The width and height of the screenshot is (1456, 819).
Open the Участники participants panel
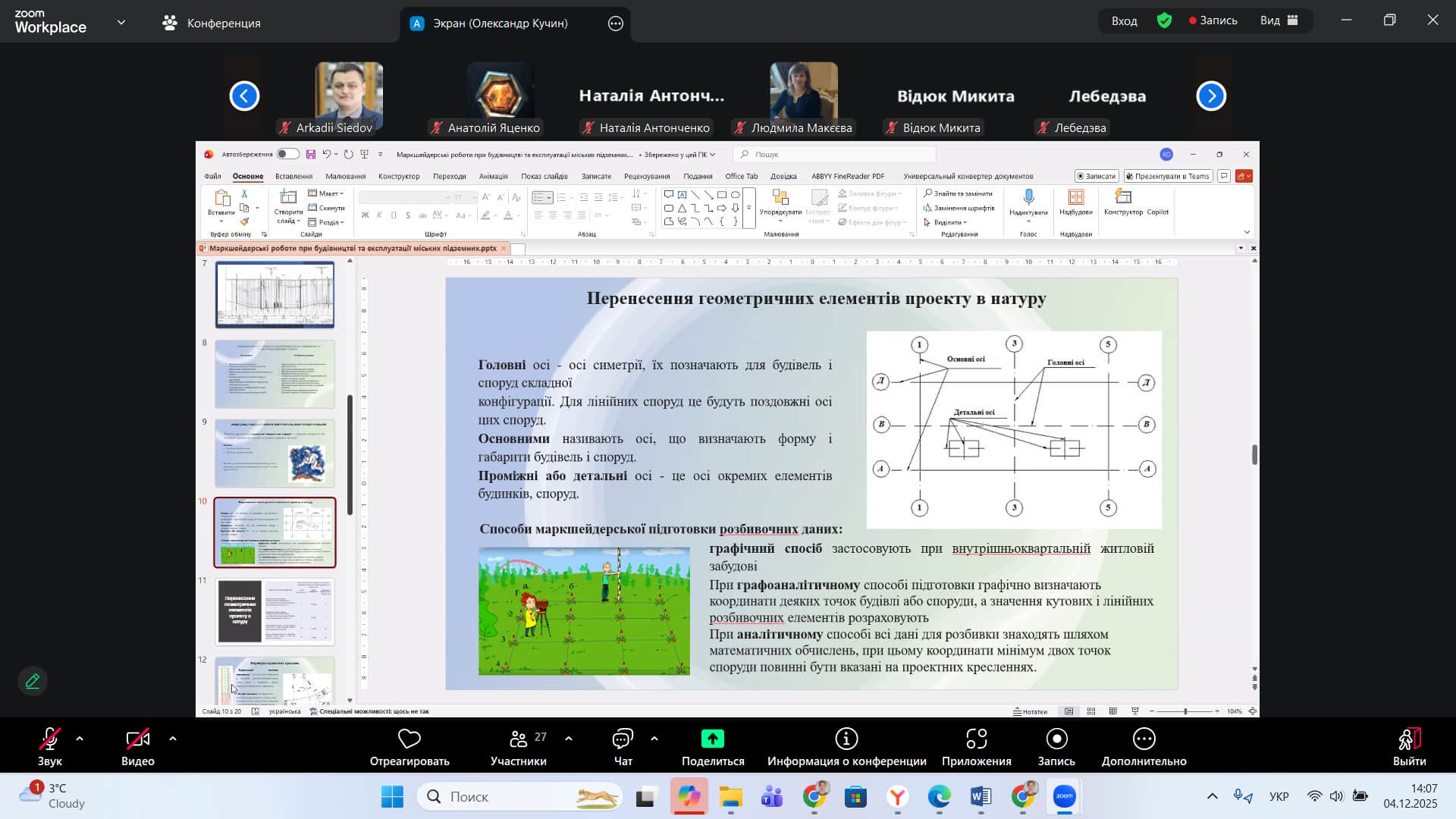point(519,739)
